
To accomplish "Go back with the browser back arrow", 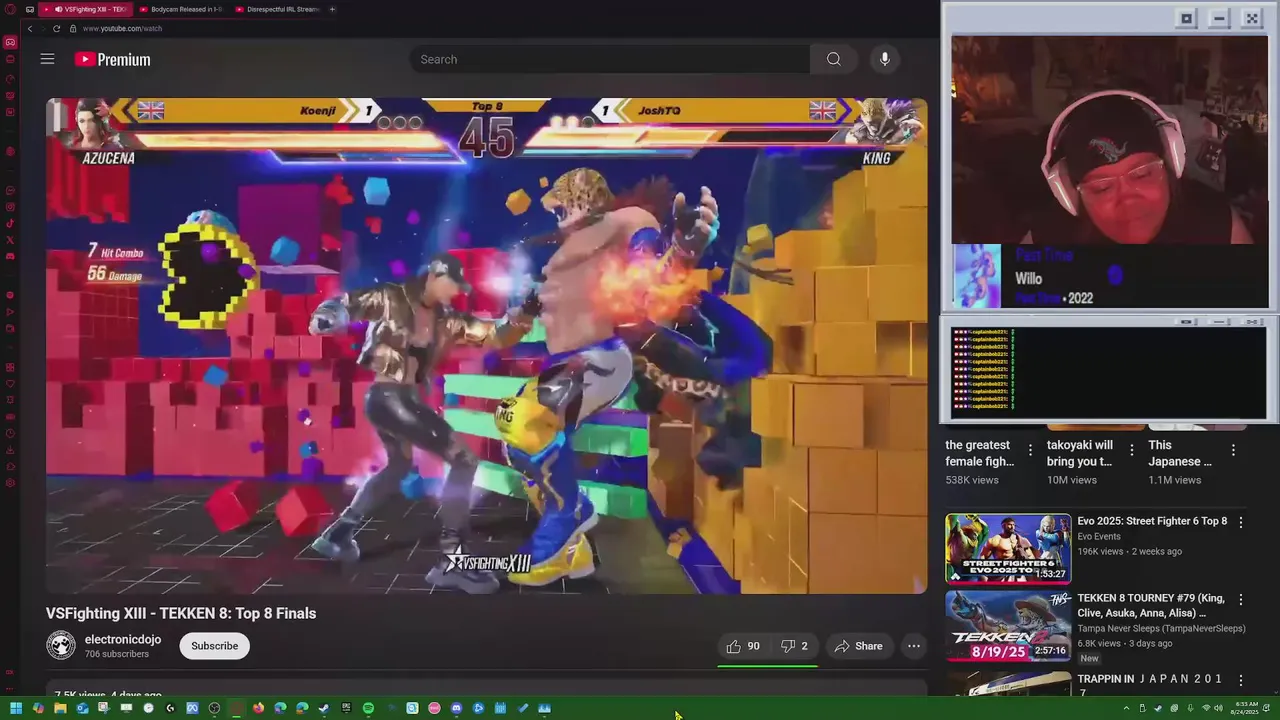I will [30, 28].
